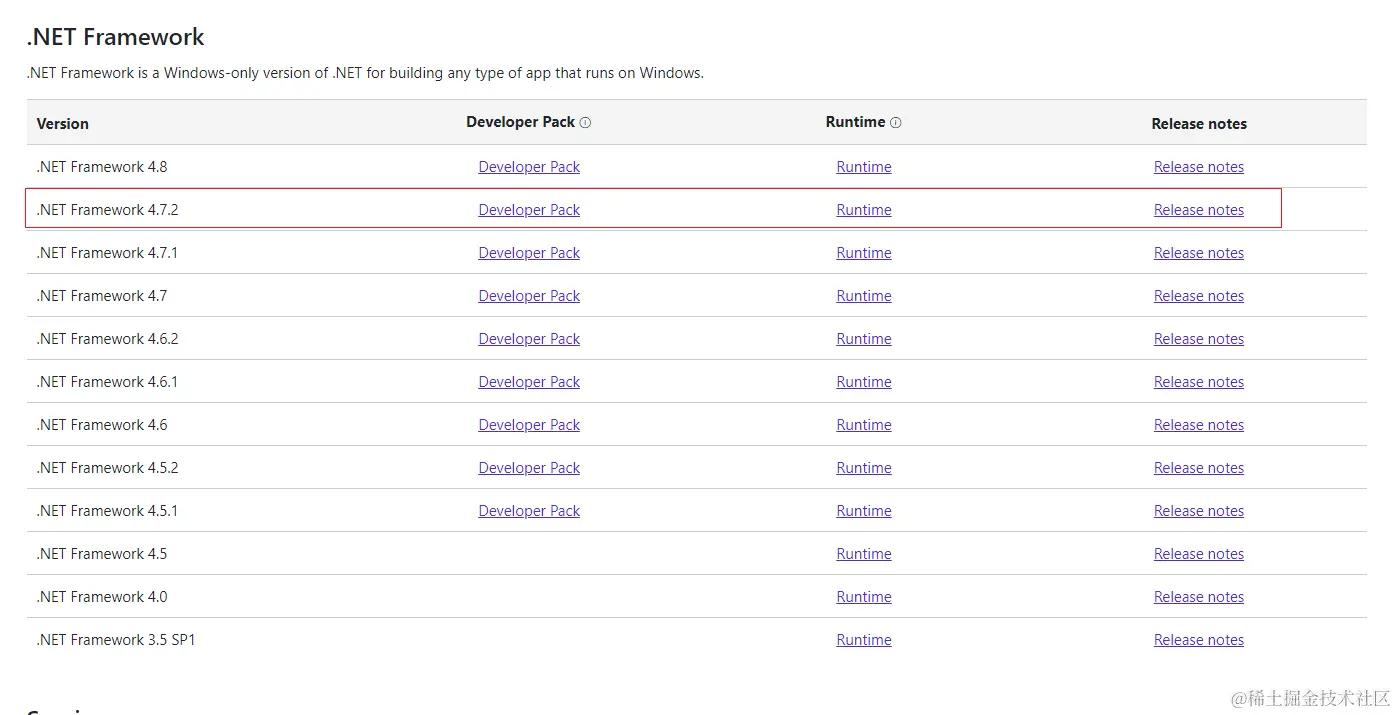View .NET Framework 4.6.1 Release notes
The image size is (1397, 715).
click(1199, 382)
